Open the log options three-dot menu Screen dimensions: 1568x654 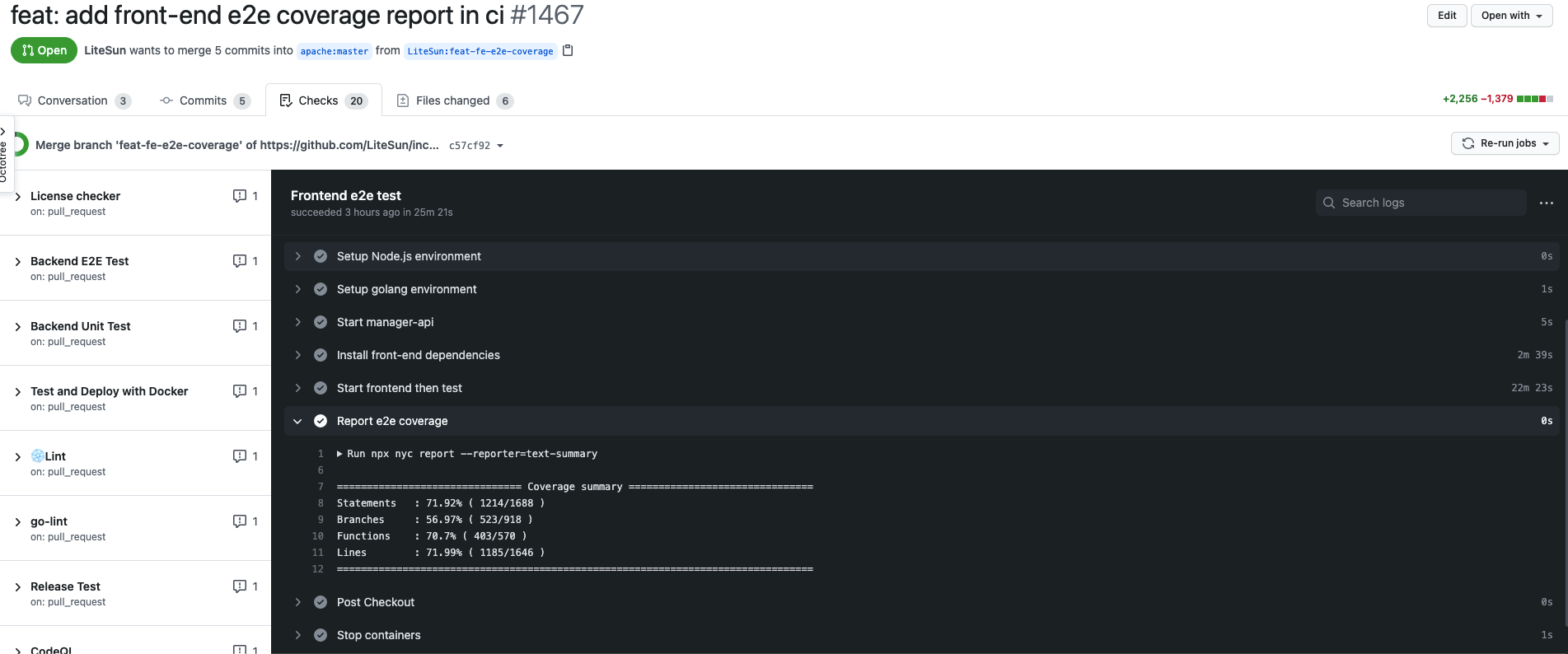pos(1547,203)
